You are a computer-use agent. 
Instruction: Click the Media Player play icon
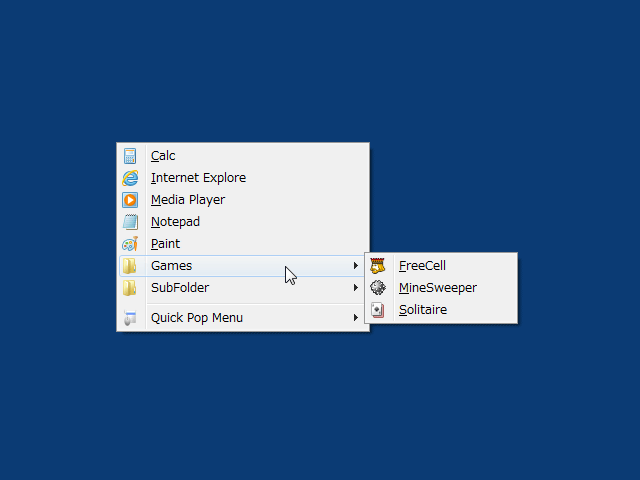point(130,200)
